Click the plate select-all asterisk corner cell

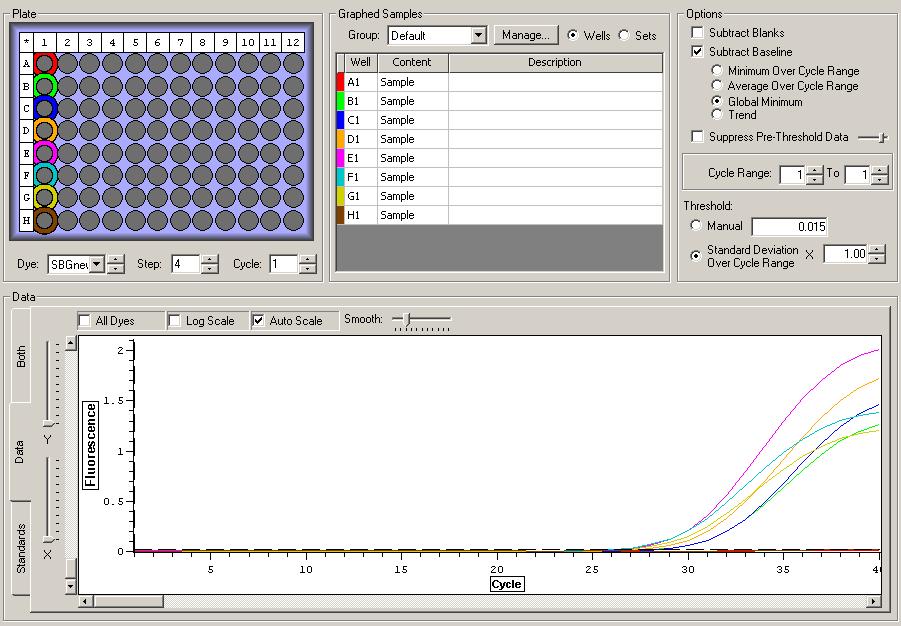pos(26,42)
